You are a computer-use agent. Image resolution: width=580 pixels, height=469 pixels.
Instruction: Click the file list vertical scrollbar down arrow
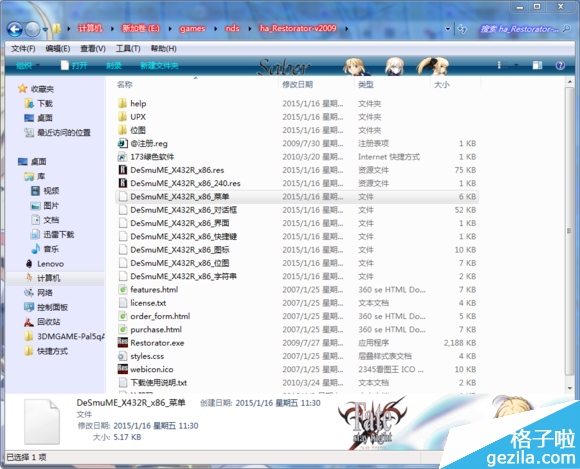(x=570, y=388)
